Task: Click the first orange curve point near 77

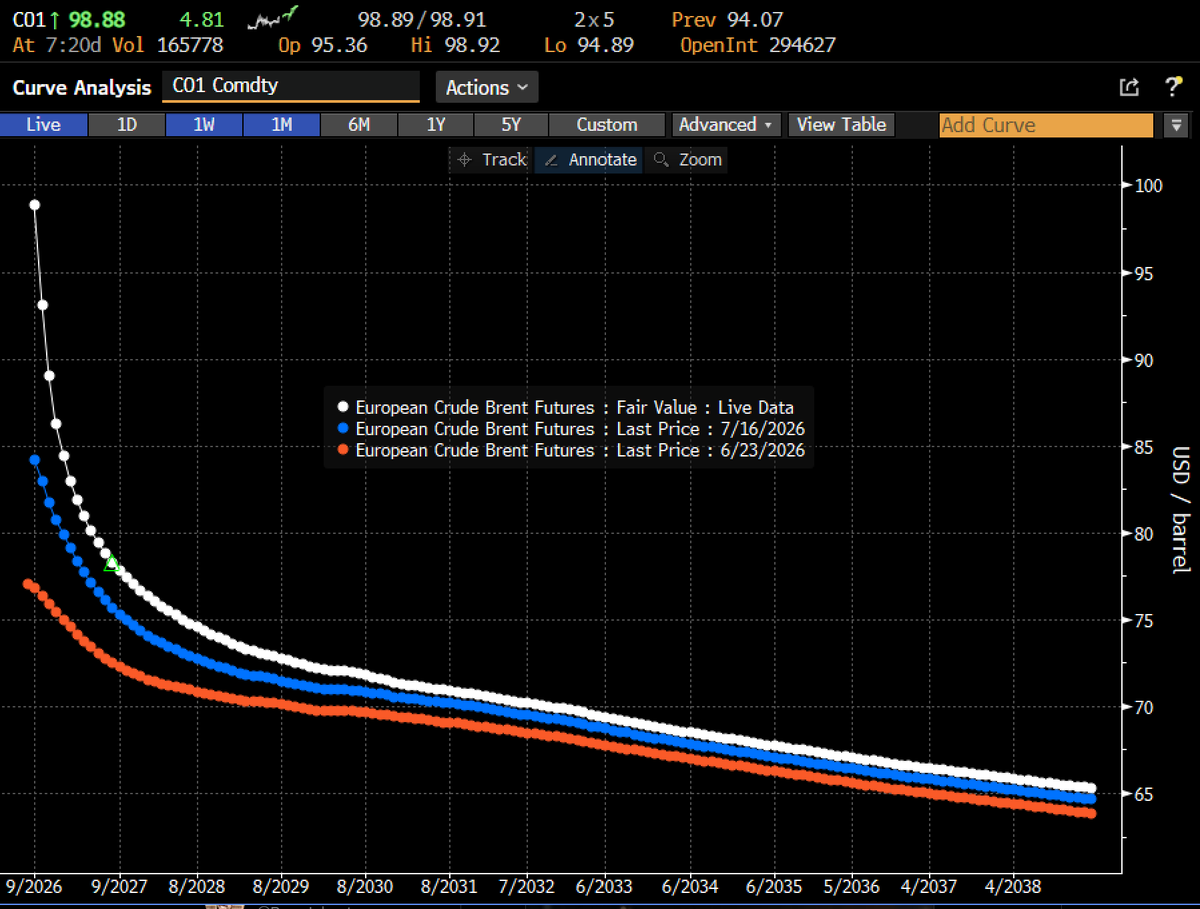Action: coord(28,585)
